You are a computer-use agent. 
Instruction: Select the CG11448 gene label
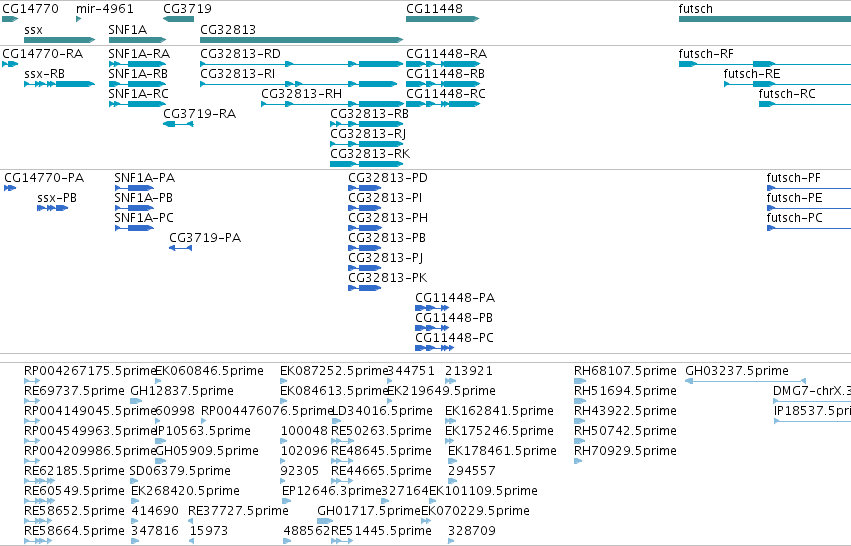point(435,9)
